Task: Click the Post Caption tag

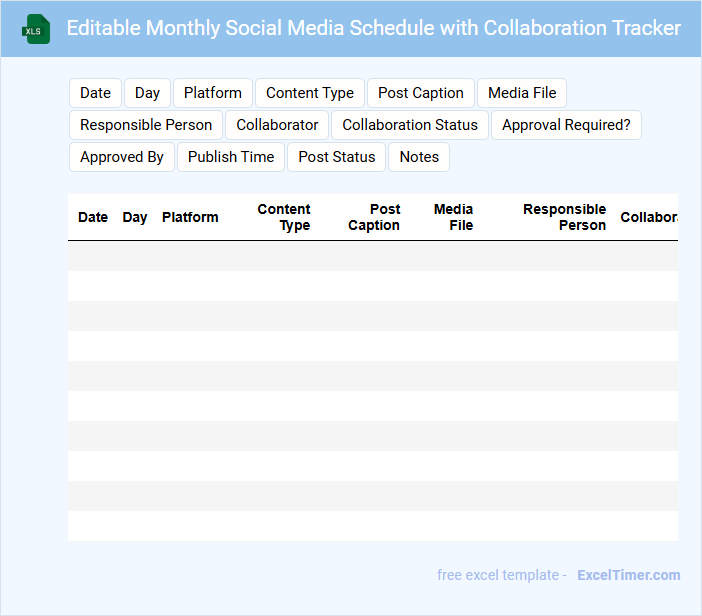Action: [421, 93]
